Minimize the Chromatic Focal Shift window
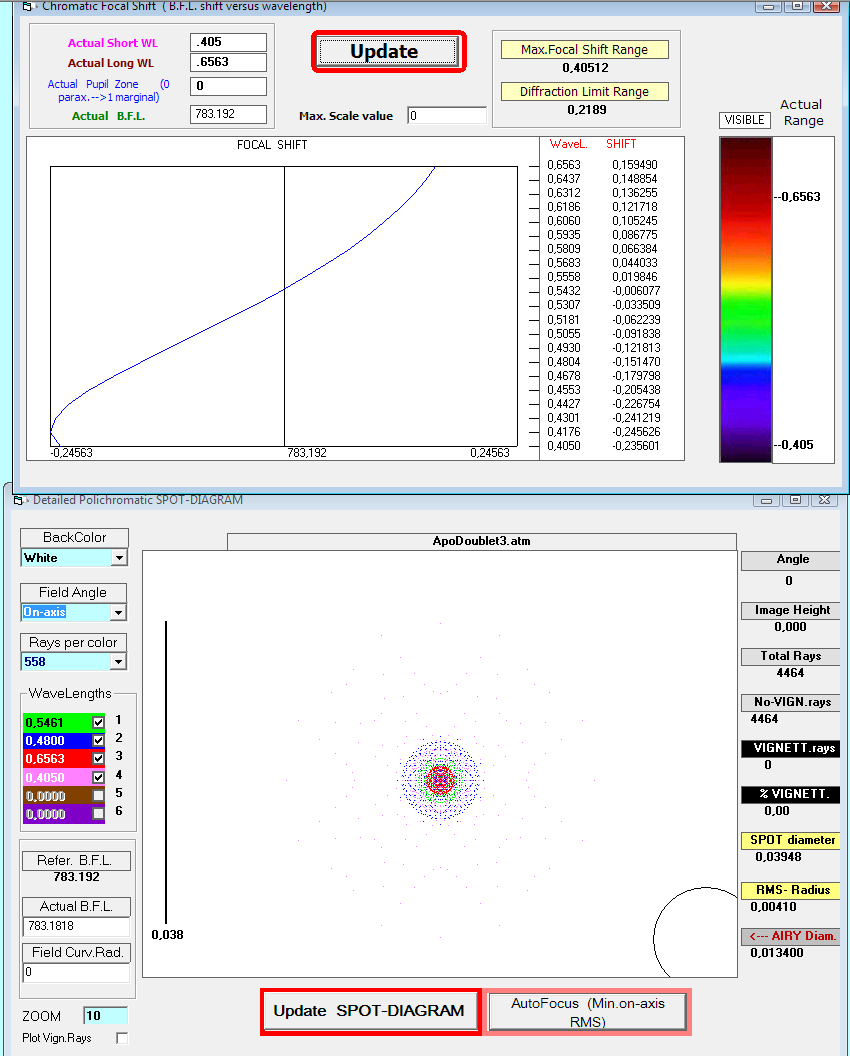 pos(768,6)
